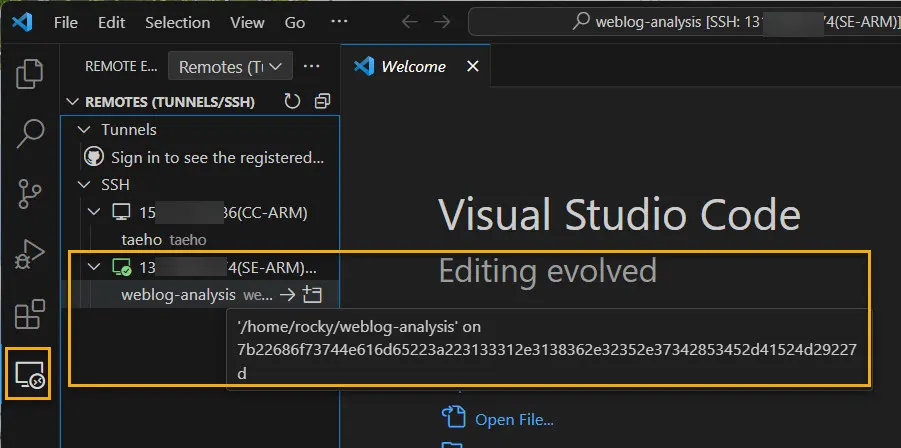Refresh the remotes list
901x448 pixels.
292,102
